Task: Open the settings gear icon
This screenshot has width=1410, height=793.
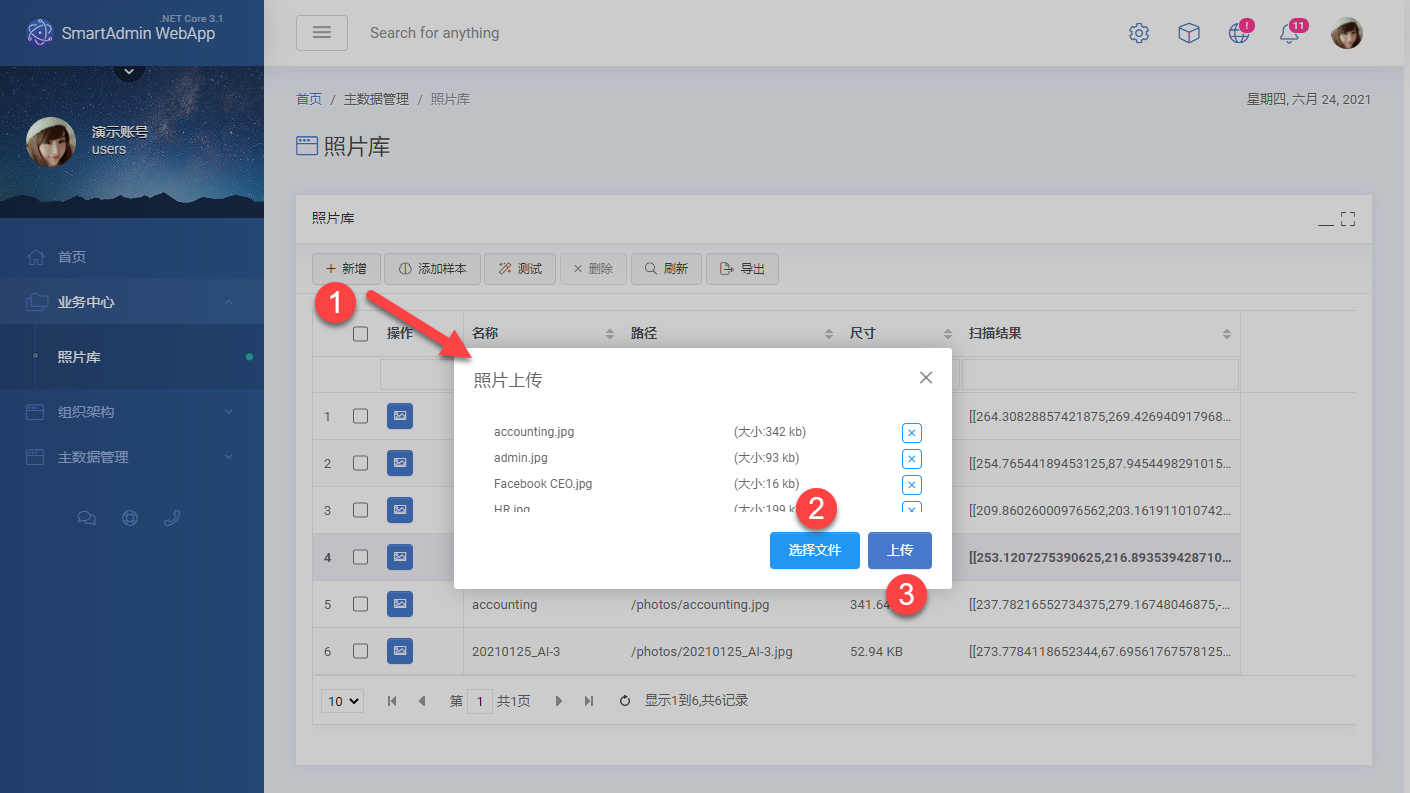Action: pos(1139,33)
